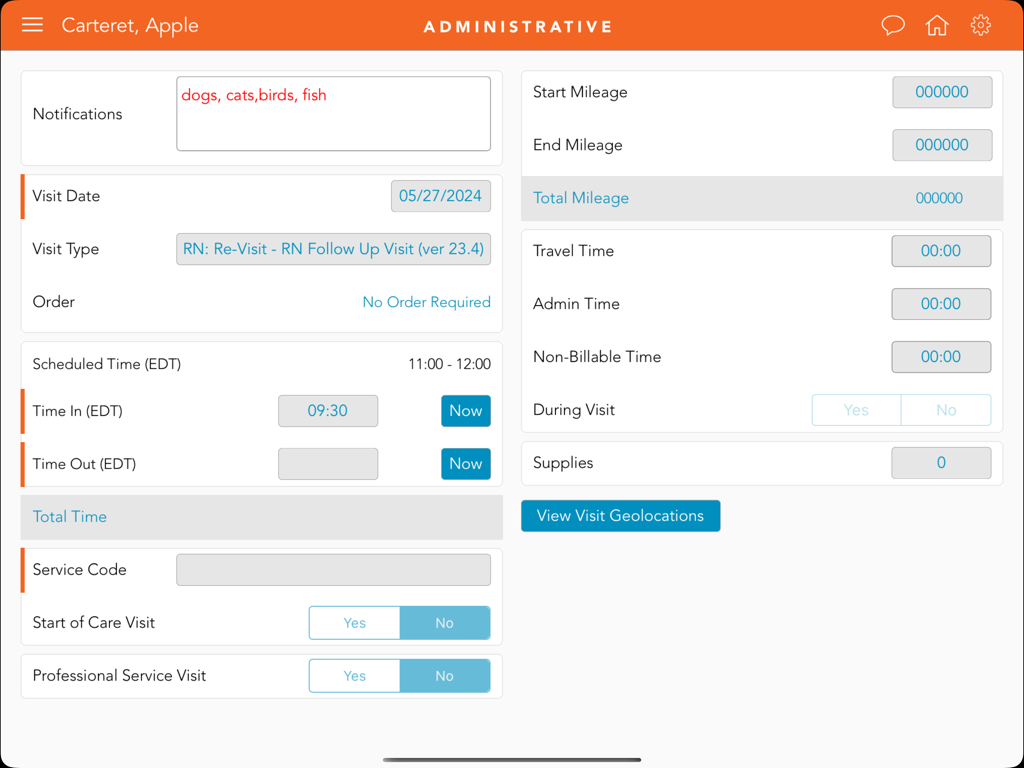Select the ADMINISTRATIVE header tab
The height and width of the screenshot is (768, 1024).
[517, 25]
